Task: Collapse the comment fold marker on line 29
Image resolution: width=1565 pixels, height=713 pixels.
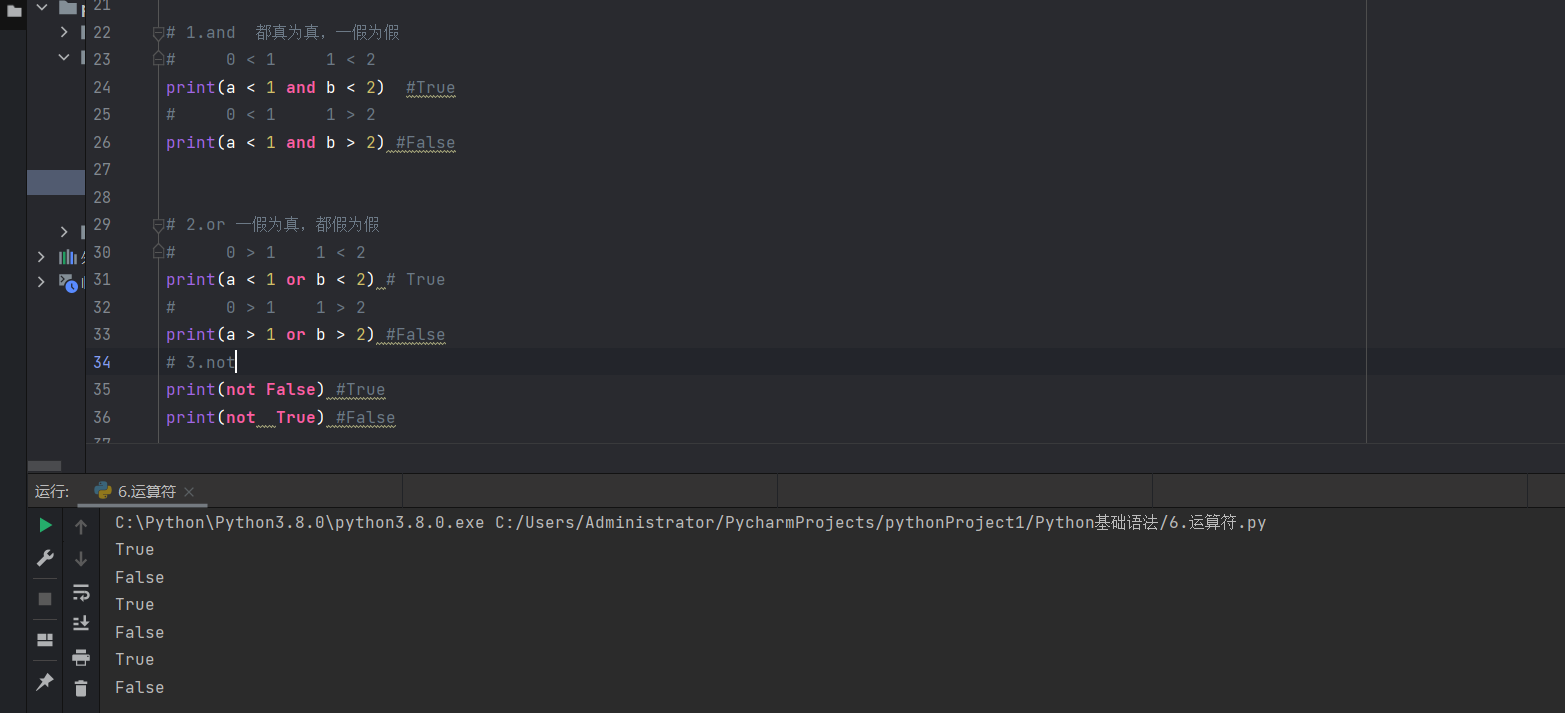Action: point(158,225)
